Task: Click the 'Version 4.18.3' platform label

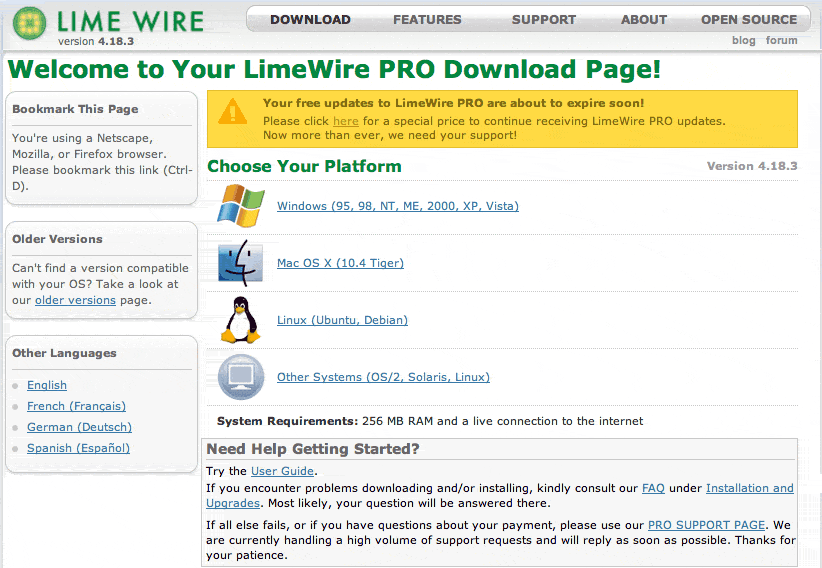Action: (x=752, y=166)
